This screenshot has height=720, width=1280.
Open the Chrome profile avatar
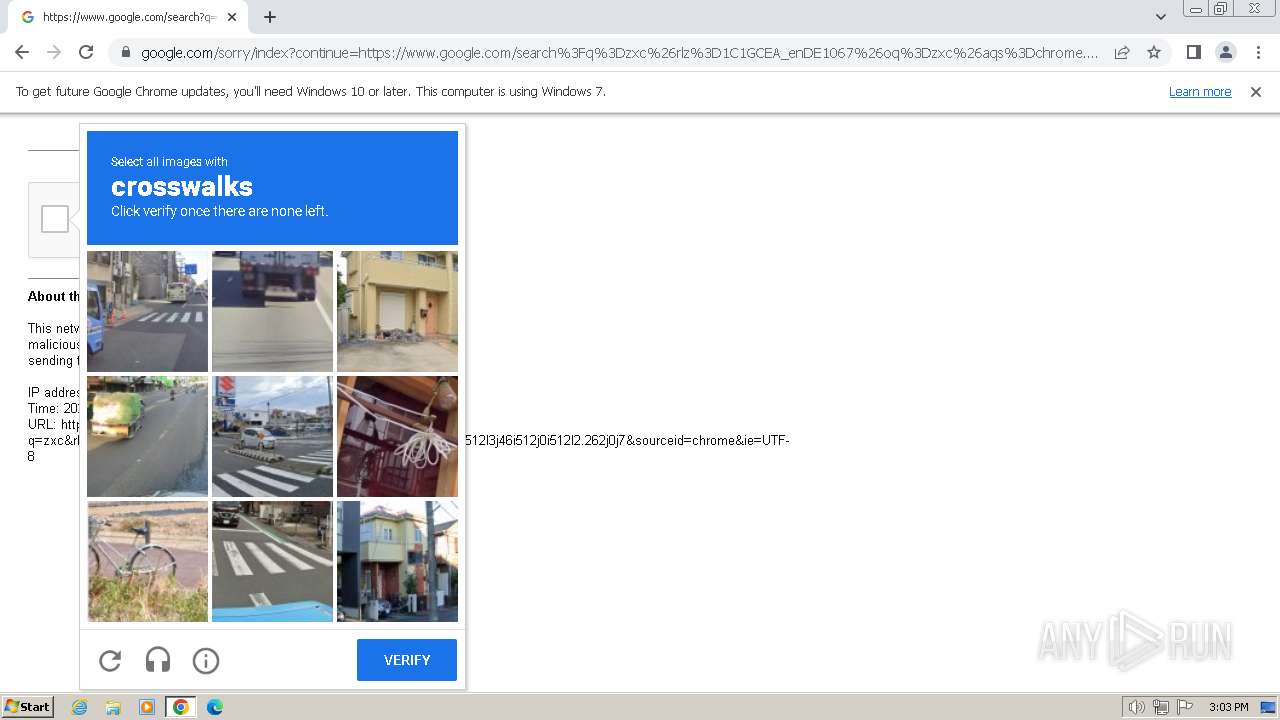point(1225,52)
